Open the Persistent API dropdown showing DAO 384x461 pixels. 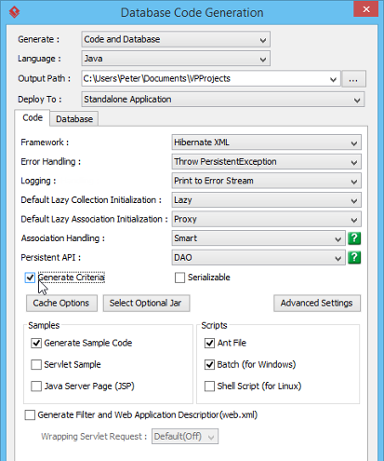pyautogui.click(x=259, y=258)
